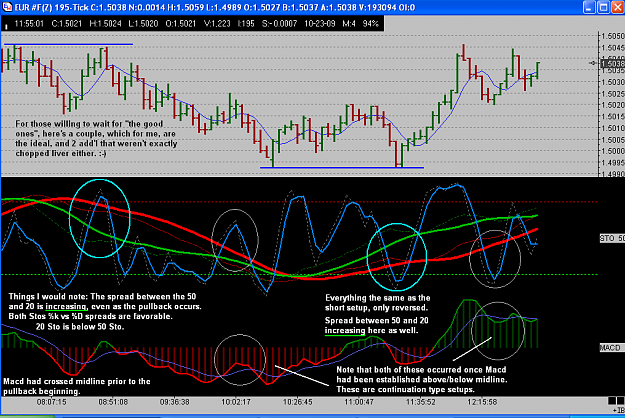Click the I:195 interval value in data bar
This screenshot has width=625, height=418.
246,24
